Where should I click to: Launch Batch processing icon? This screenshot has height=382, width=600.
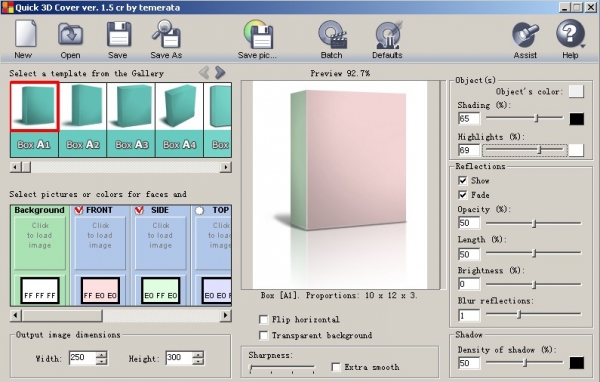tap(332, 34)
